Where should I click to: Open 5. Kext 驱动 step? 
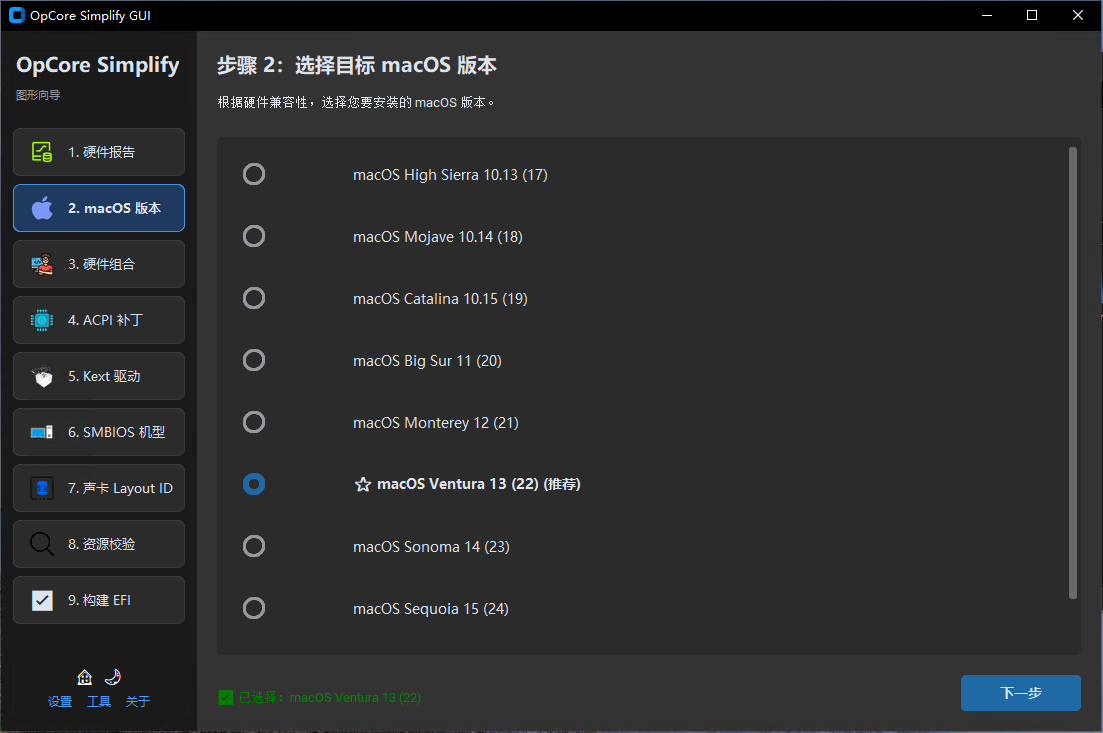pyautogui.click(x=98, y=376)
